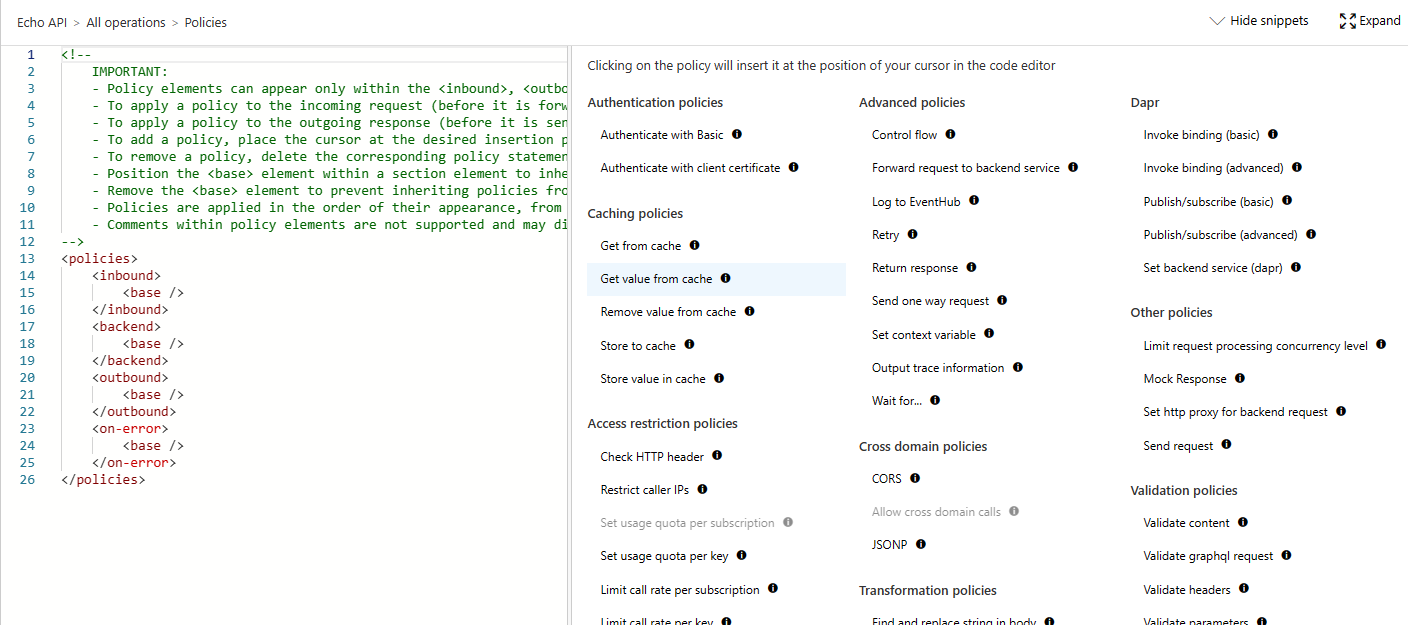Image resolution: width=1408 pixels, height=625 pixels.
Task: Open the Echo API breadcrumb
Action: (x=42, y=22)
